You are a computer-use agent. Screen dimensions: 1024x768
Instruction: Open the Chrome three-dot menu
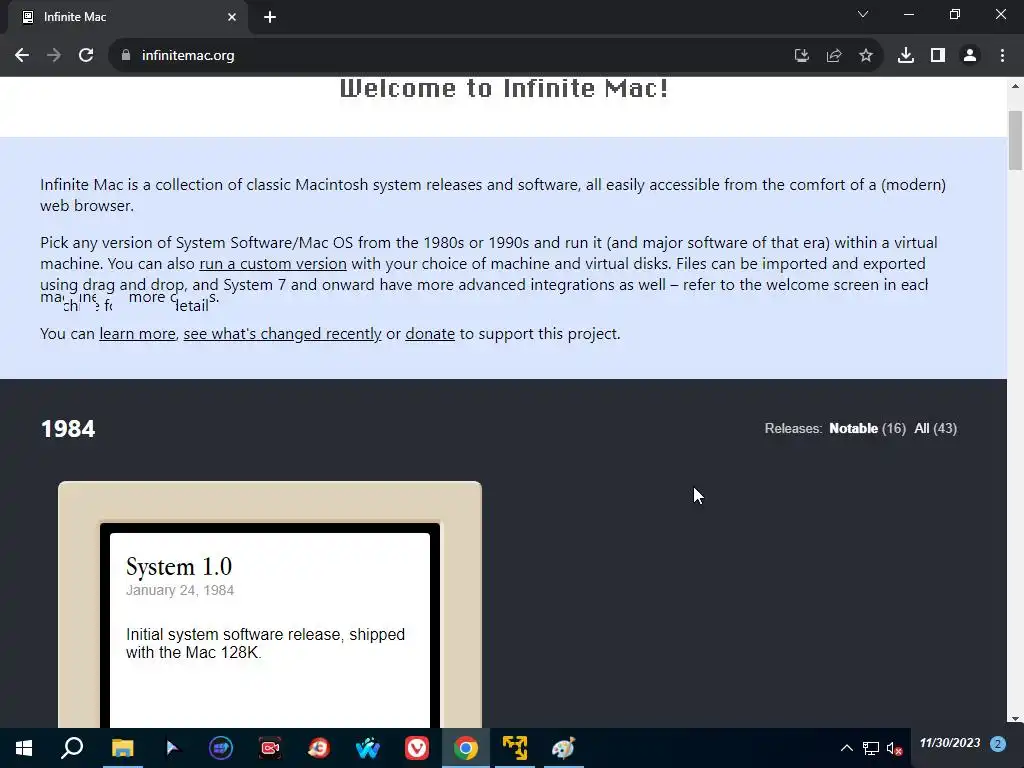1002,56
